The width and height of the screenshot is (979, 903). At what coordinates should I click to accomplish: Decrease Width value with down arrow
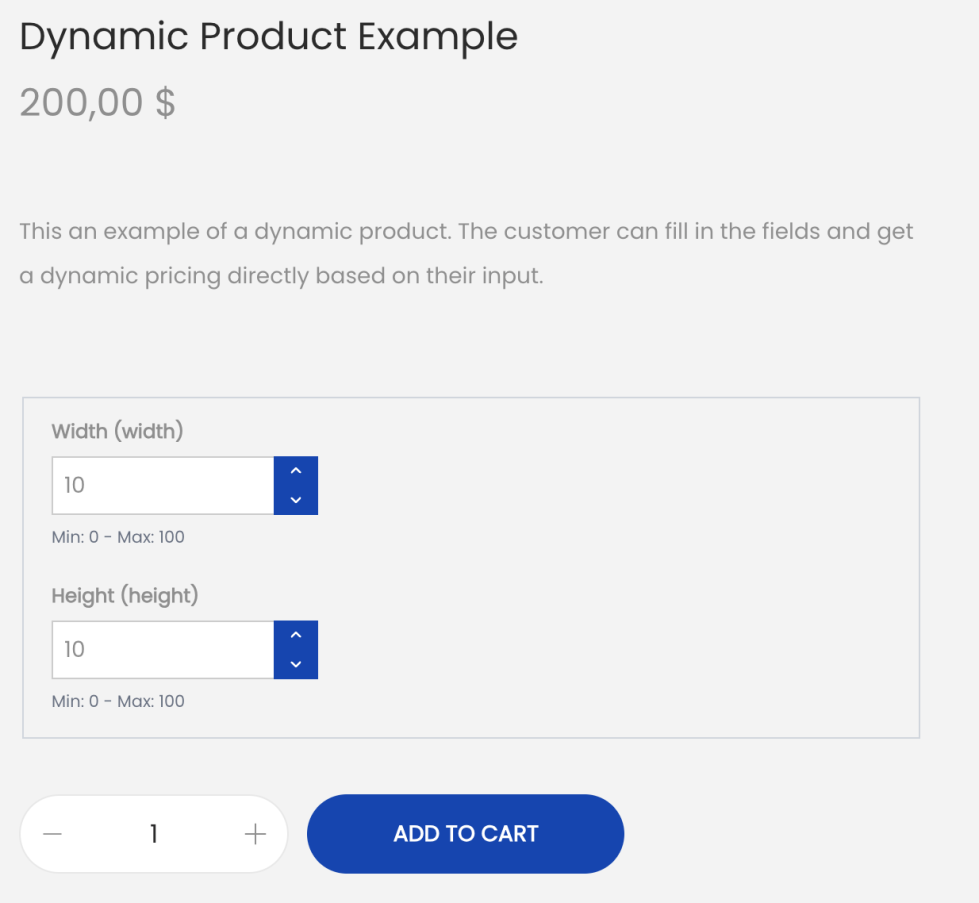pos(295,500)
